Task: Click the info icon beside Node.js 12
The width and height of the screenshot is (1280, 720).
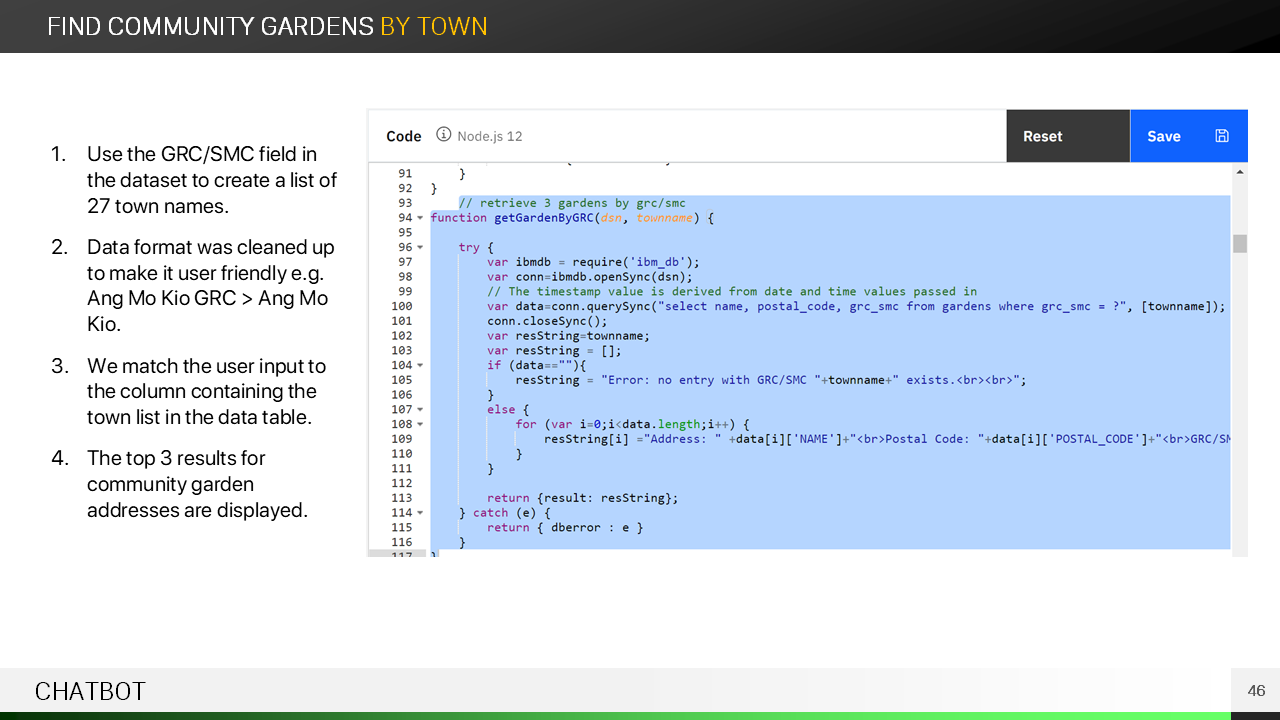Action: pyautogui.click(x=444, y=135)
